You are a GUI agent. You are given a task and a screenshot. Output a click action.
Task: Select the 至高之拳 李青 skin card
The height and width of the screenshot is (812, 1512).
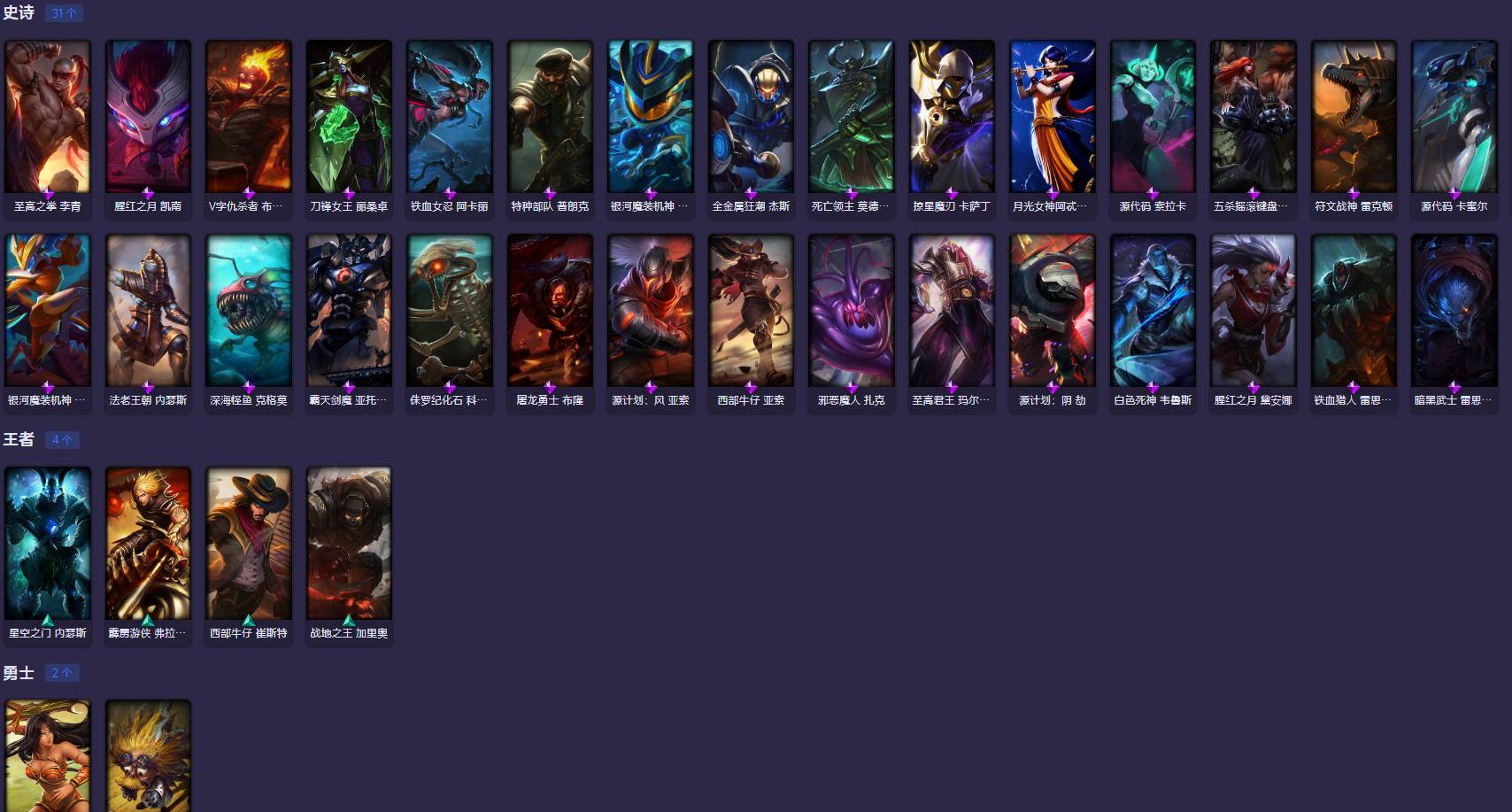pos(48,129)
